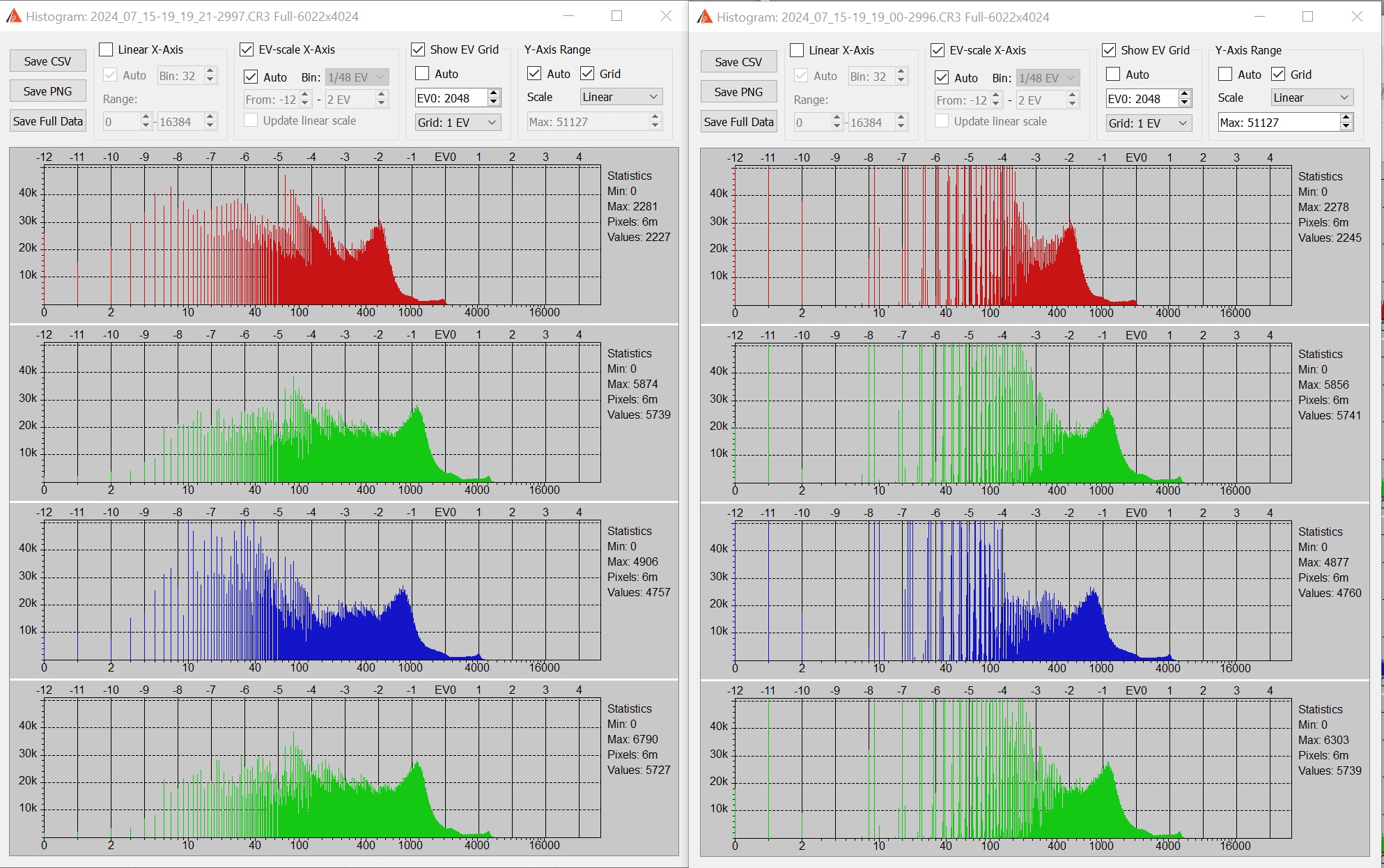
Task: Click Save CSV button in left window
Action: [x=47, y=61]
